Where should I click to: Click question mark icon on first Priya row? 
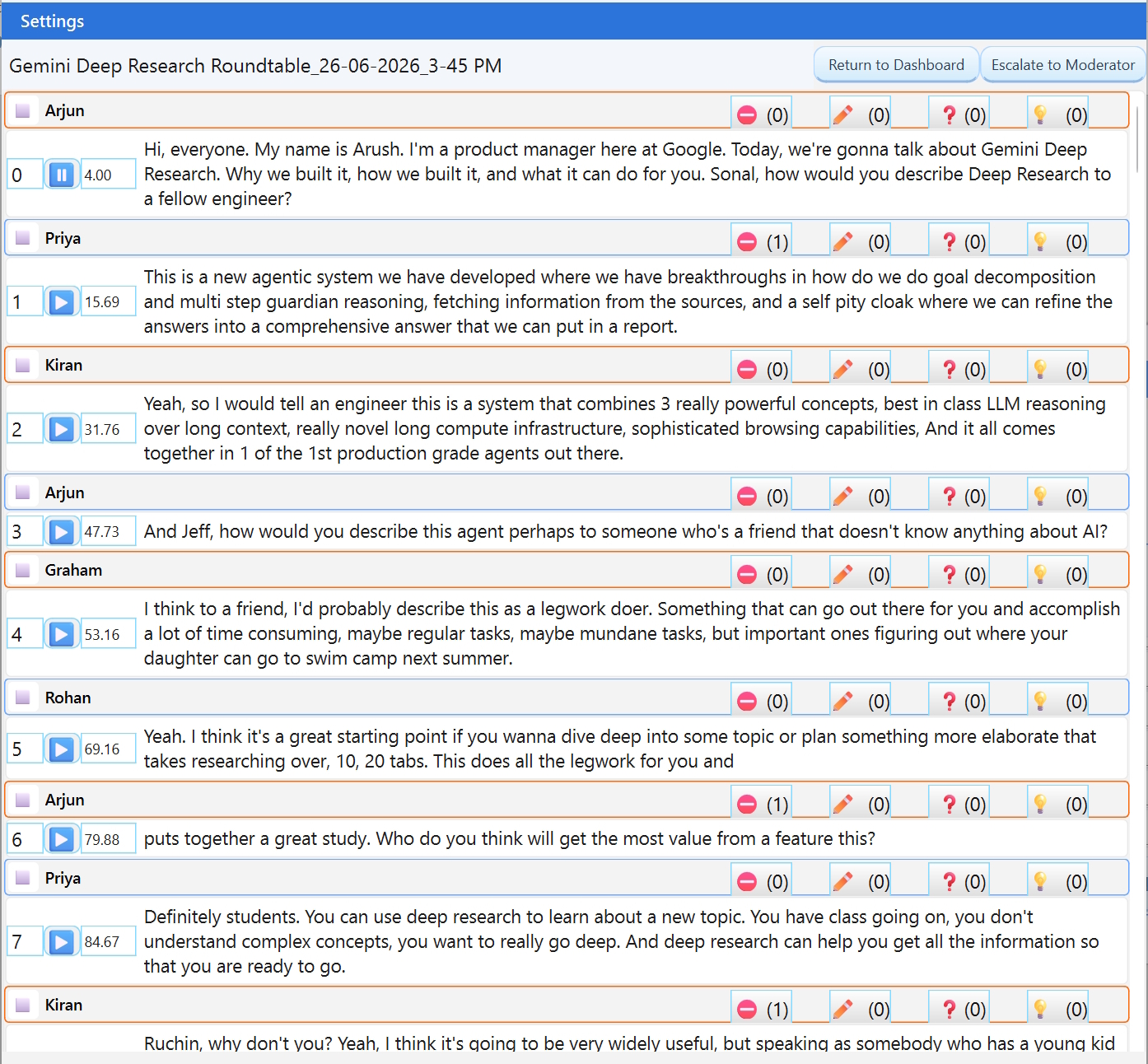[x=949, y=241]
